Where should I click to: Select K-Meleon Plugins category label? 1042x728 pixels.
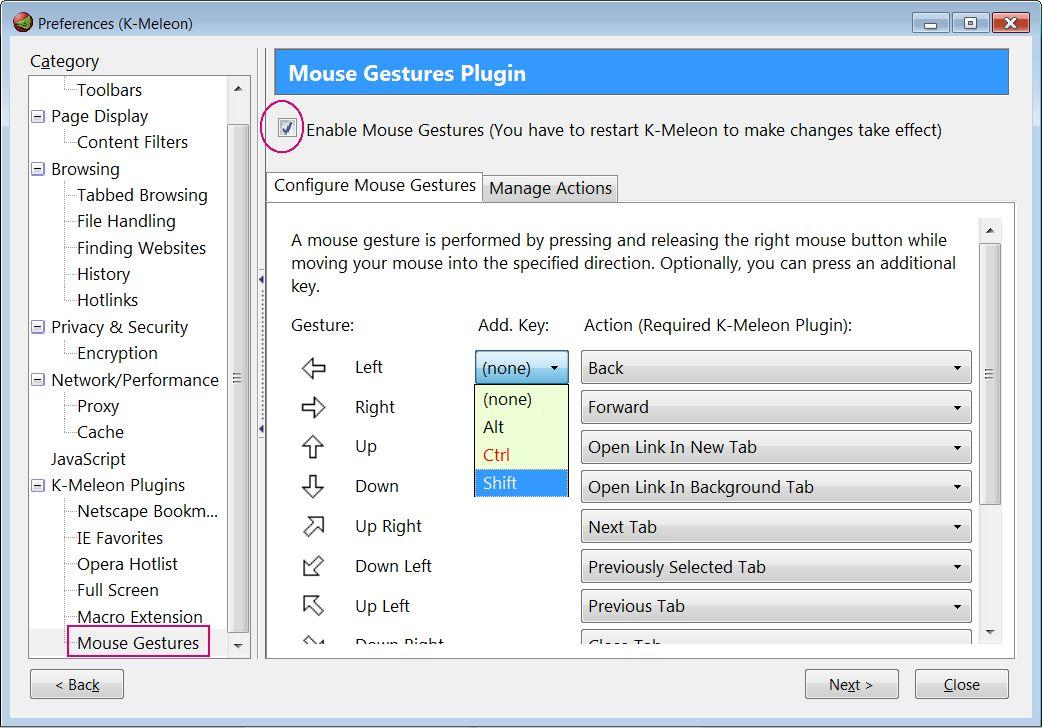[x=118, y=485]
